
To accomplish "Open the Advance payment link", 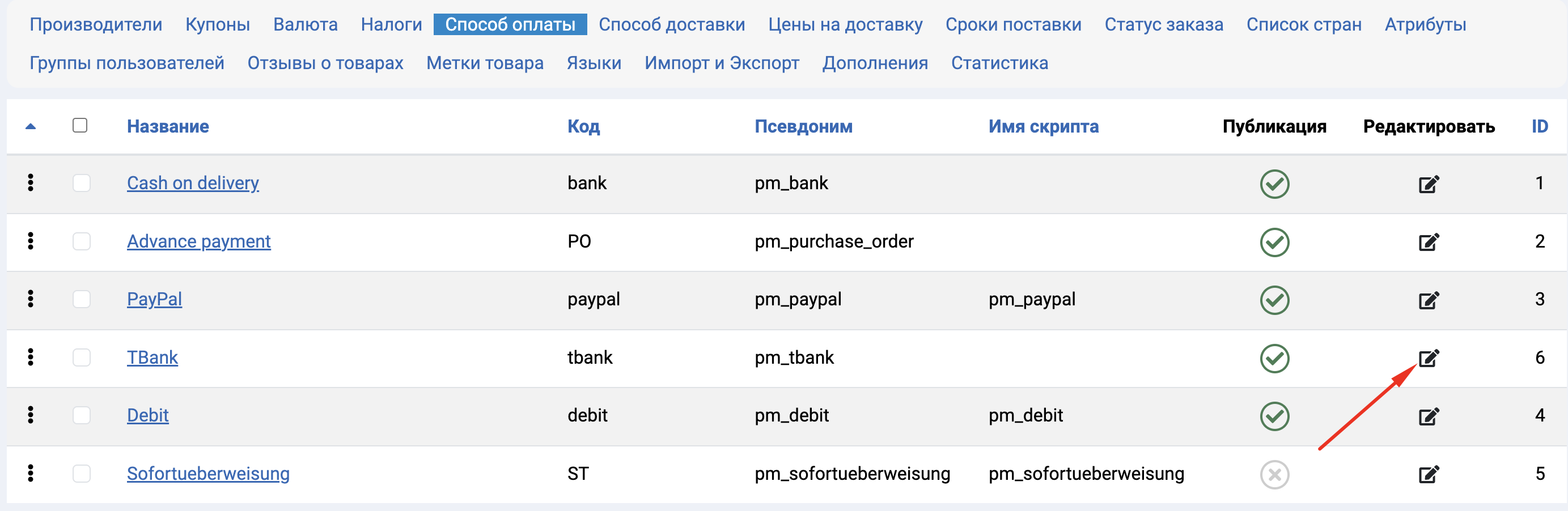I will point(198,241).
